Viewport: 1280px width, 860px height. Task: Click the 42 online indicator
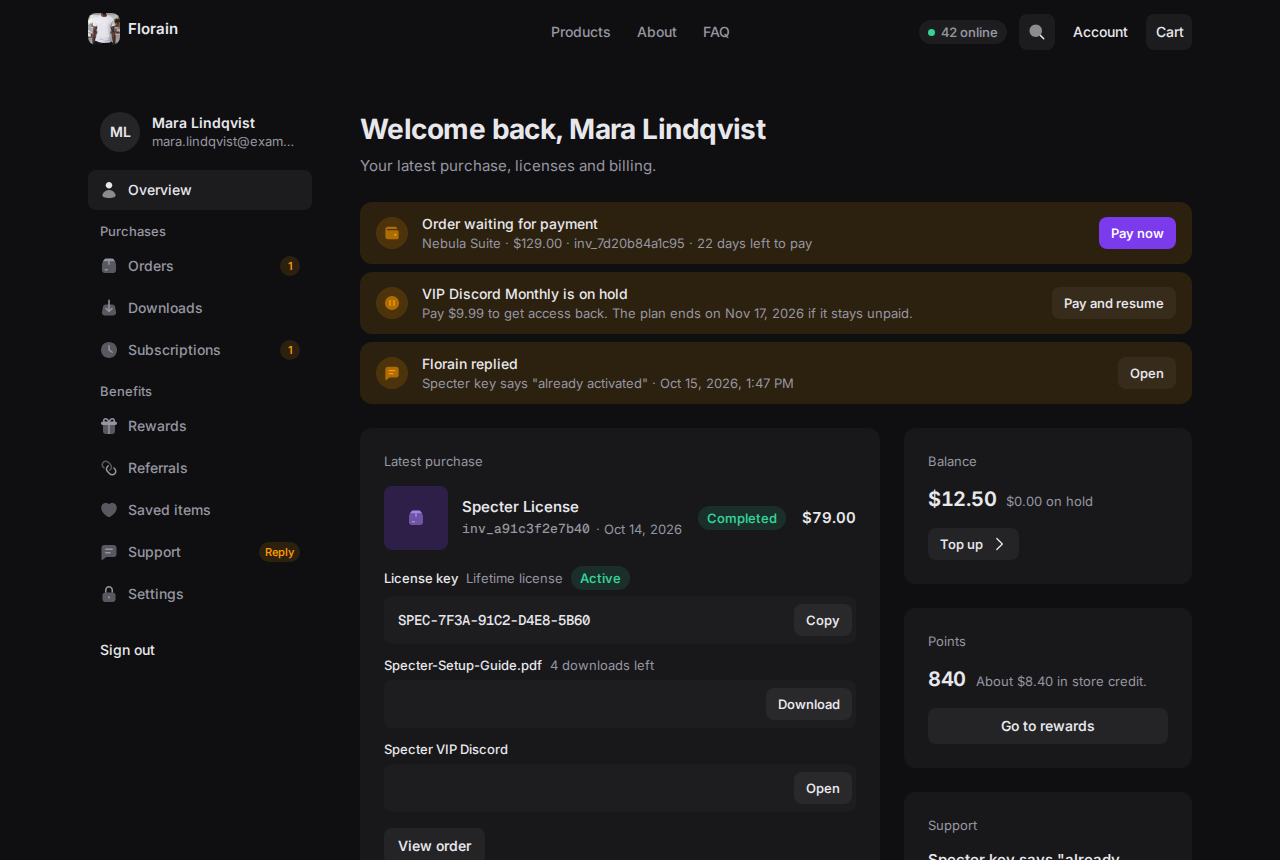pos(962,32)
